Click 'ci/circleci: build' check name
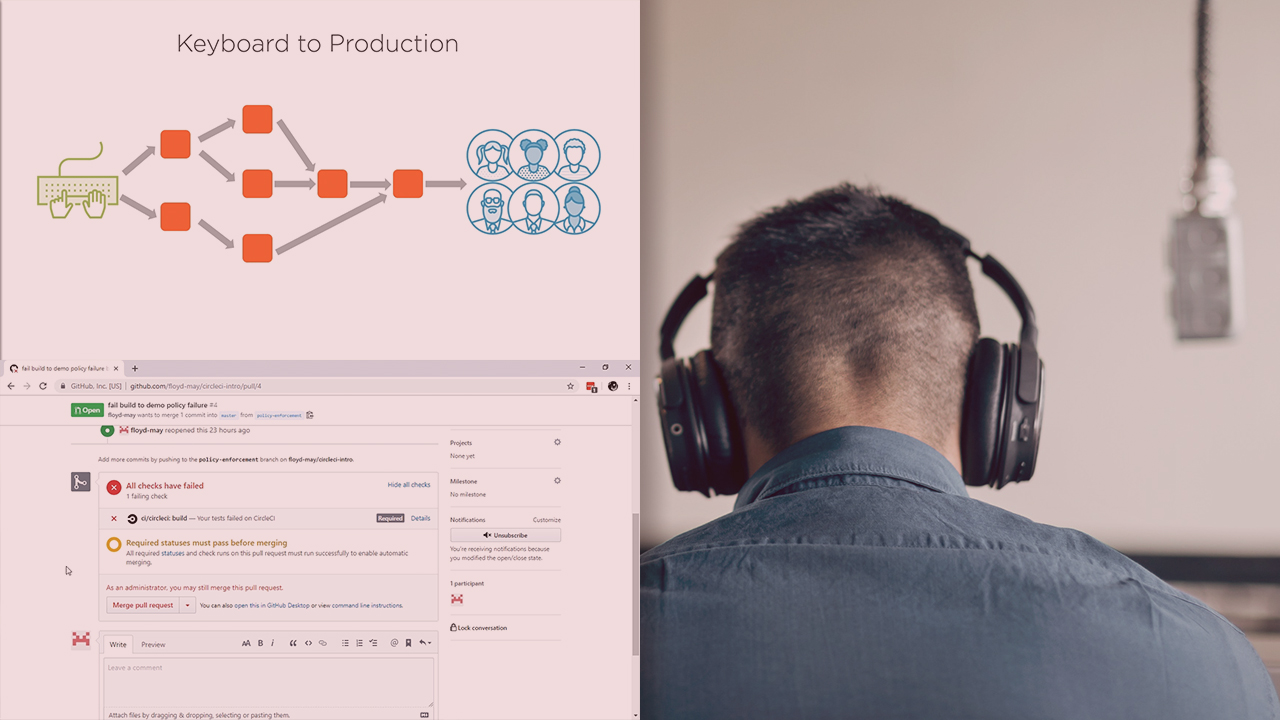The height and width of the screenshot is (720, 1280). (164, 518)
